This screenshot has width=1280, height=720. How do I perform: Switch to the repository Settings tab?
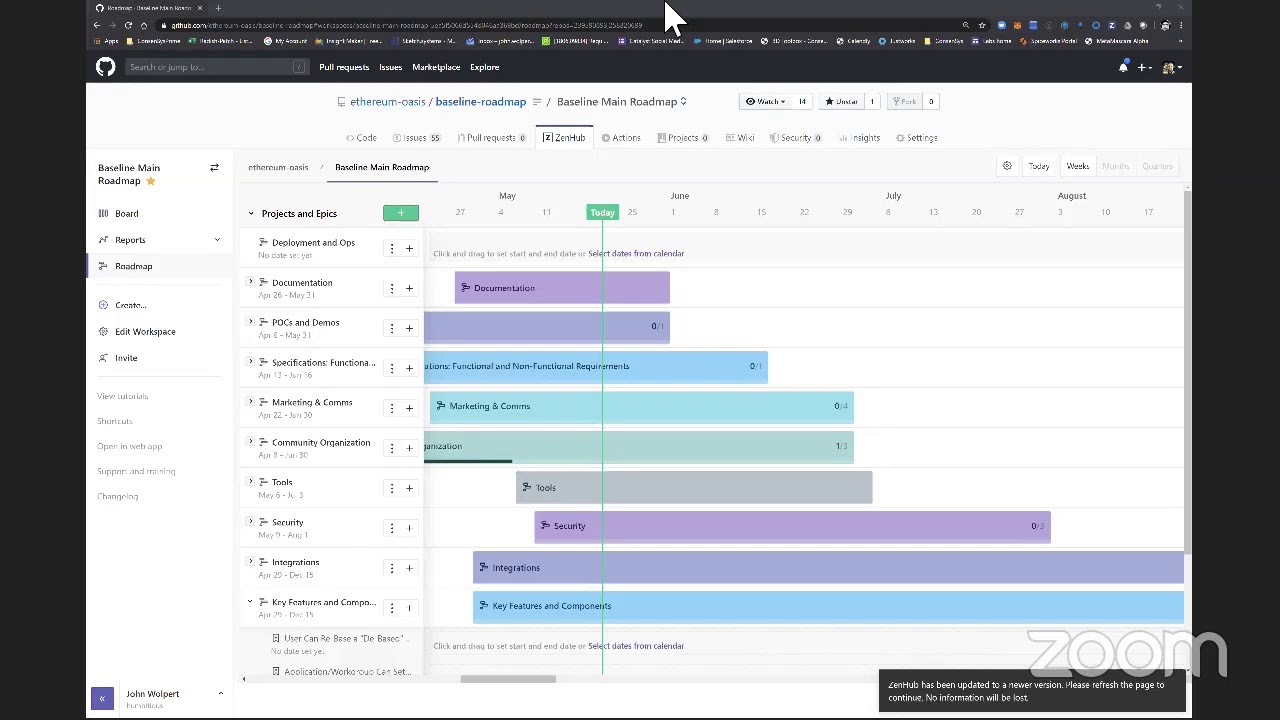[917, 138]
